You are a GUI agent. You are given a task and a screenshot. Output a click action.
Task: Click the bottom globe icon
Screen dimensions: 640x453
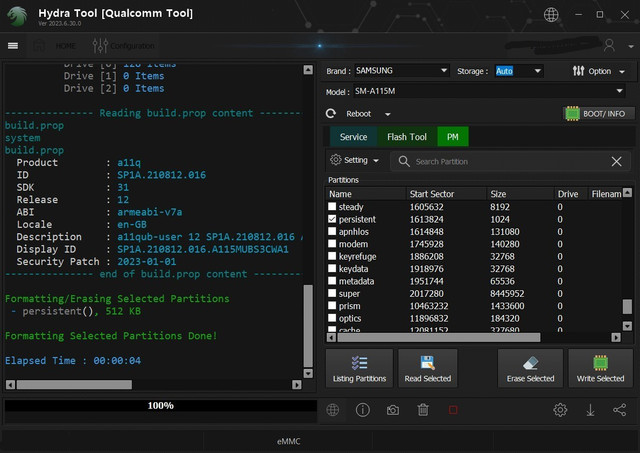tap(333, 410)
